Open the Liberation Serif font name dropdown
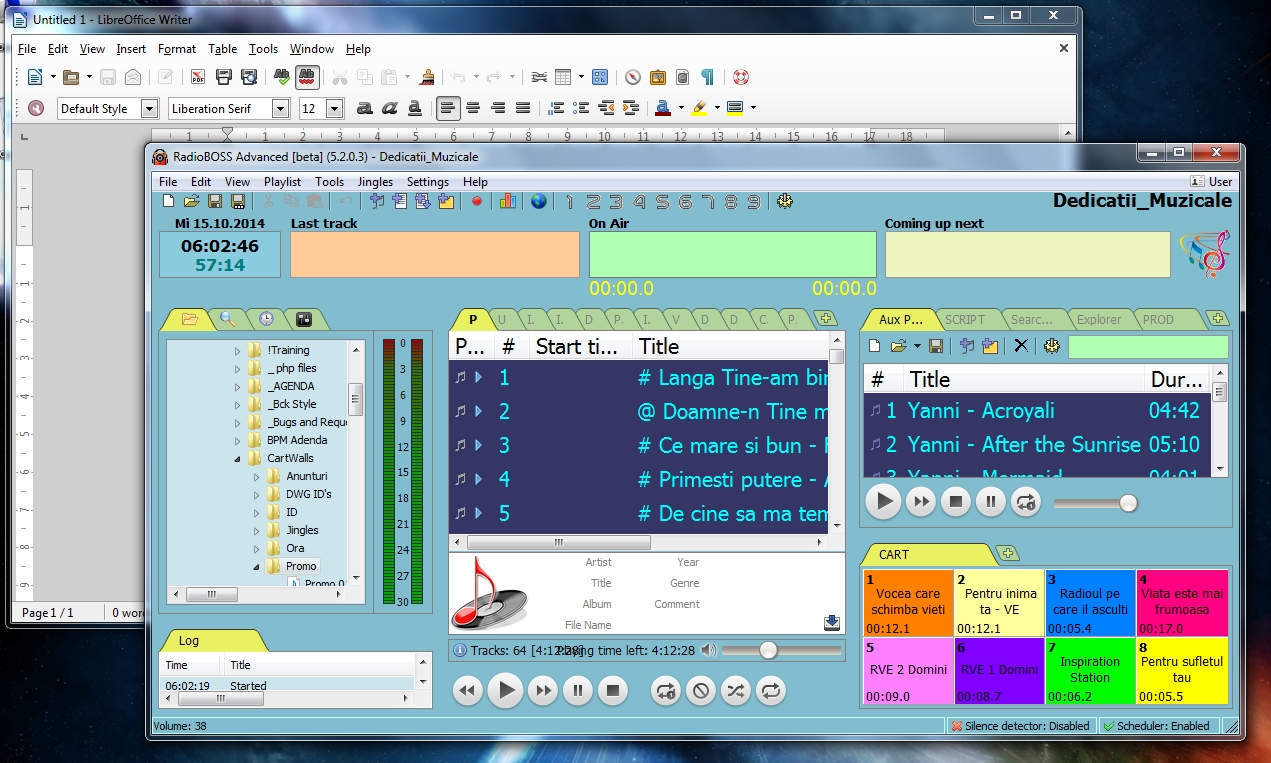The width and height of the screenshot is (1271, 763). [x=280, y=108]
